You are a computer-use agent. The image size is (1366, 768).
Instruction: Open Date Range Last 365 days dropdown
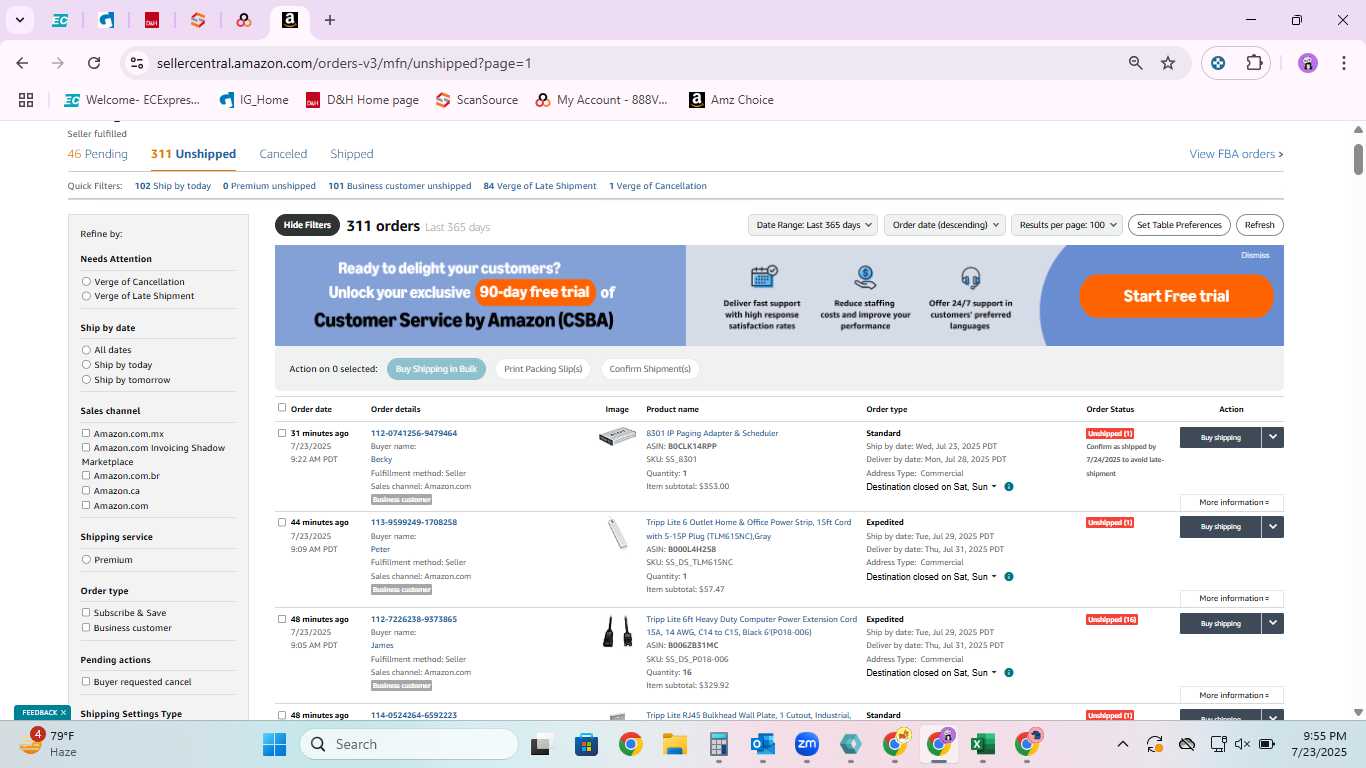[x=813, y=225]
